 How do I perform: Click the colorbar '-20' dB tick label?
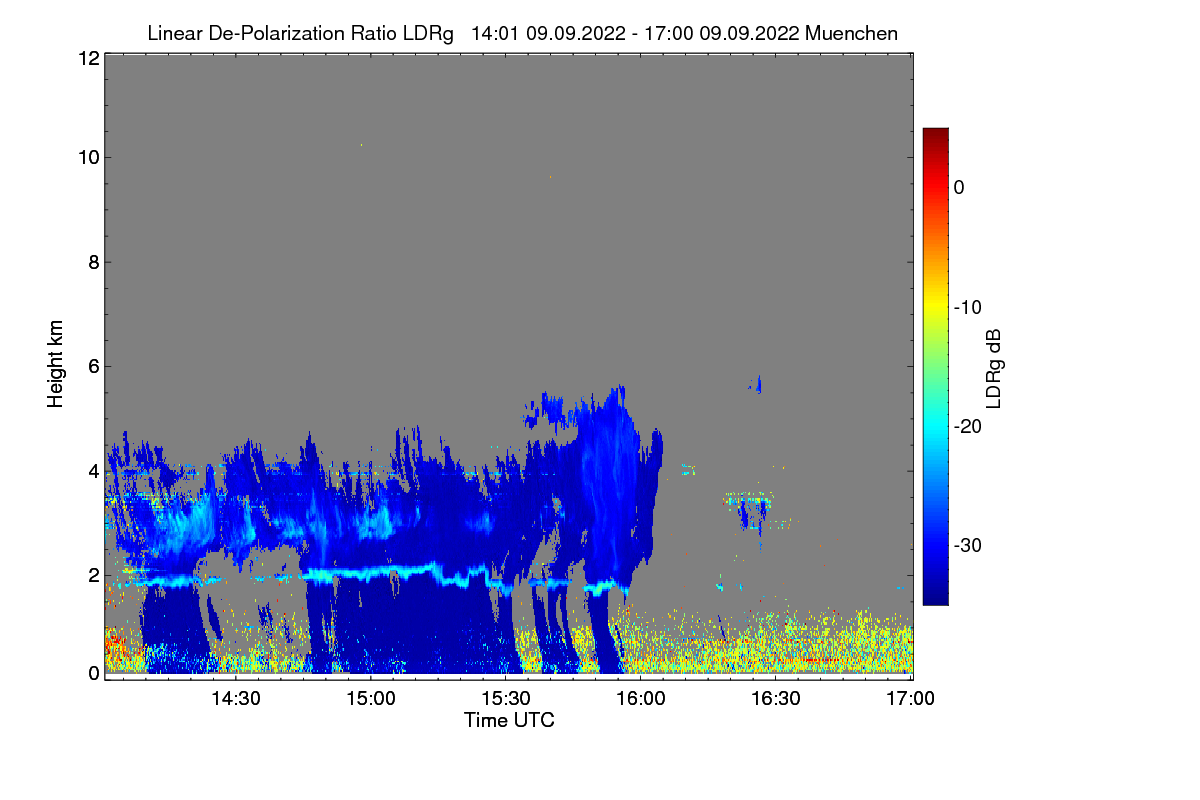tap(967, 427)
